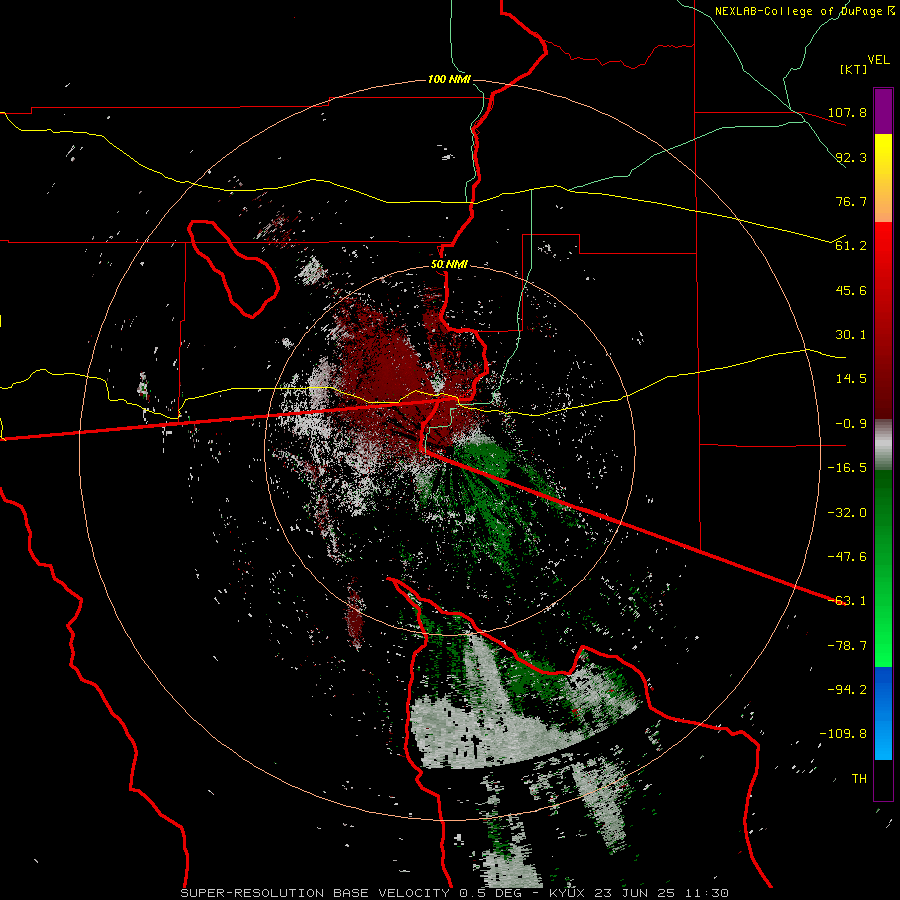Screen dimensions: 900x900
Task: Click the TH legend label
Action: pyautogui.click(x=859, y=779)
